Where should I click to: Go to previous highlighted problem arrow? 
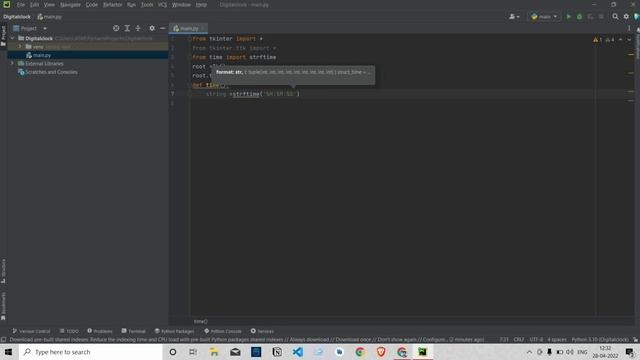[x=621, y=40]
